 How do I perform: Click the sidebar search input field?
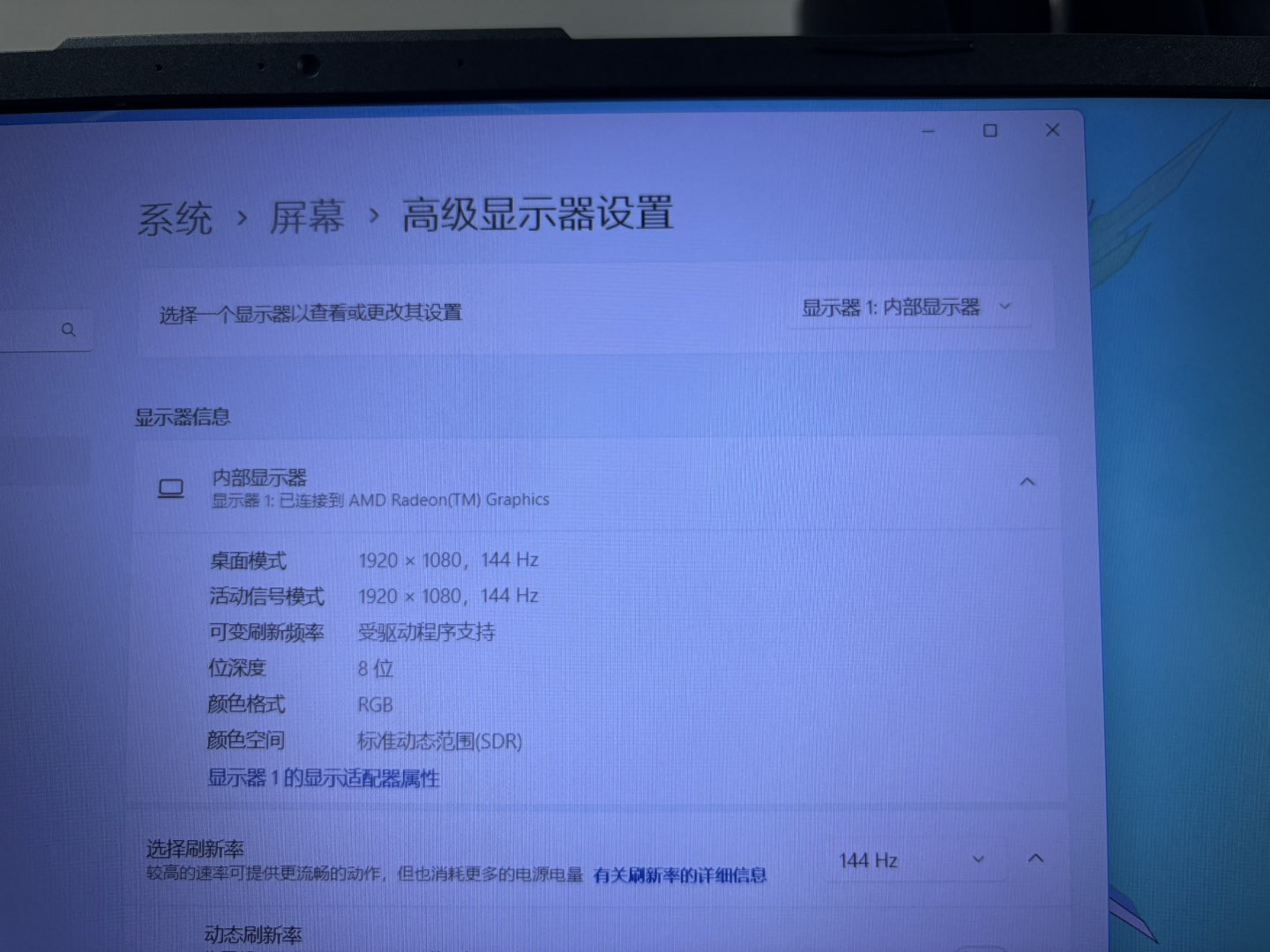(31, 331)
